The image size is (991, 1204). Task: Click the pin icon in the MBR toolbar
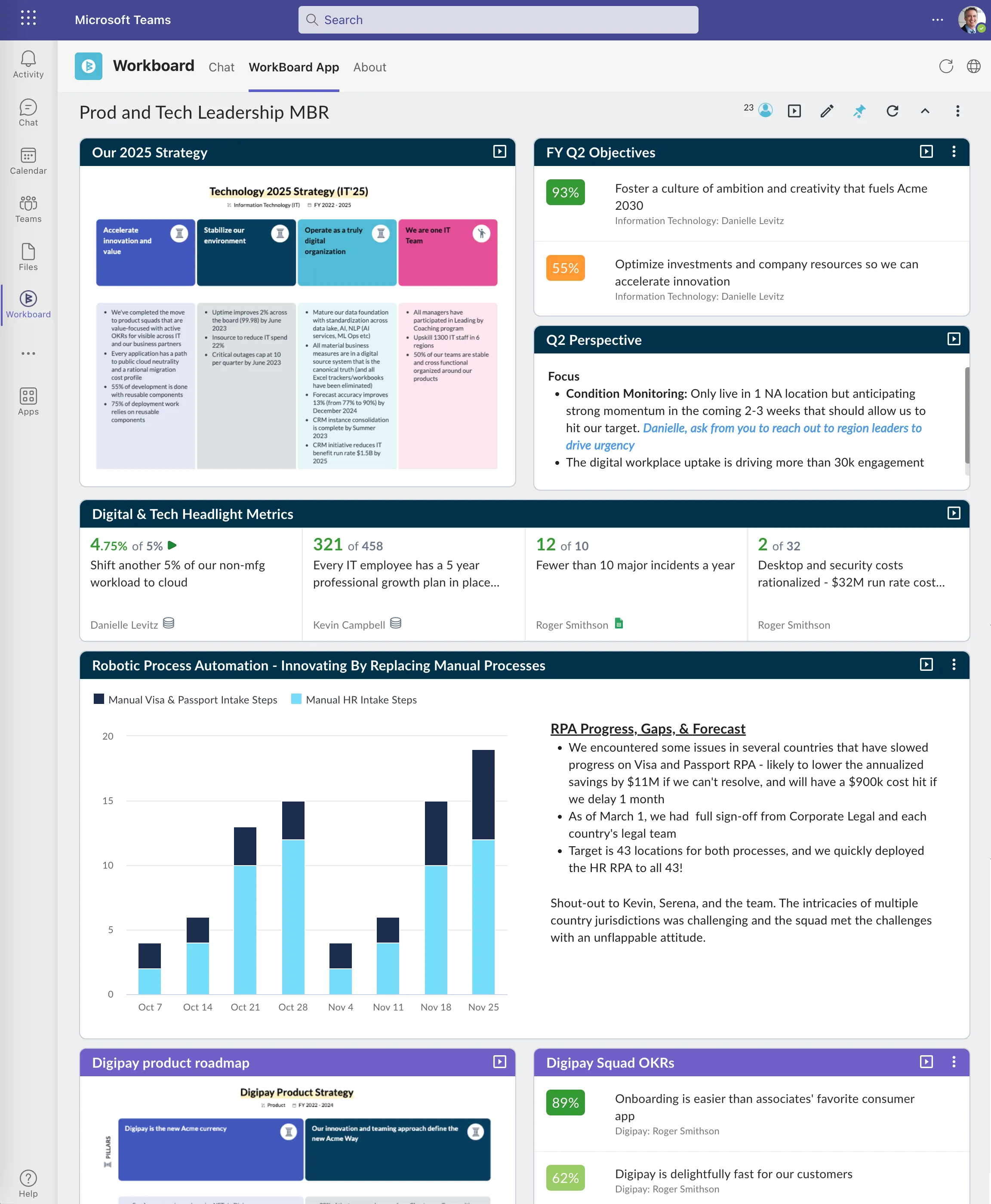pyautogui.click(x=859, y=111)
